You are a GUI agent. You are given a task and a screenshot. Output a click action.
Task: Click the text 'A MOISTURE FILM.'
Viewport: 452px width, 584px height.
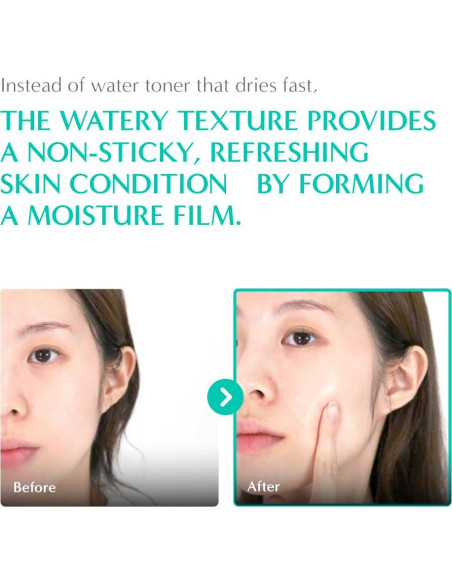tap(121, 215)
